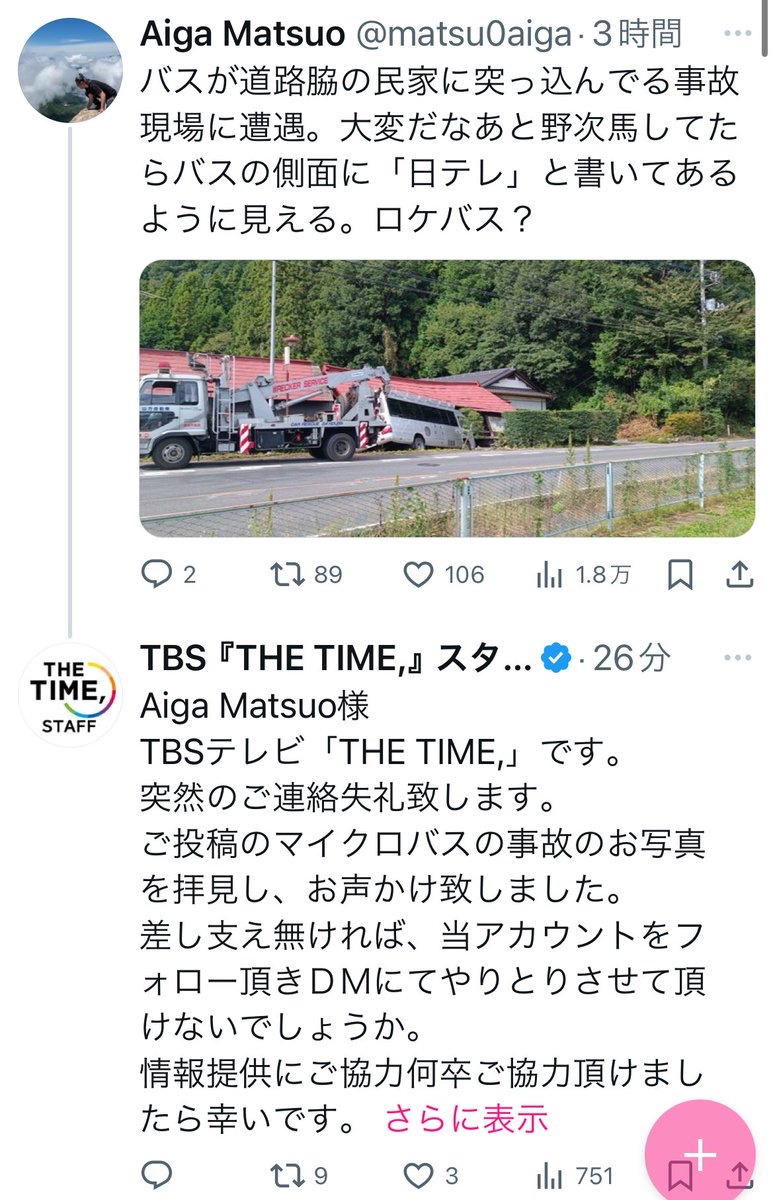Open the @matsu0aiga username link

coord(464,33)
